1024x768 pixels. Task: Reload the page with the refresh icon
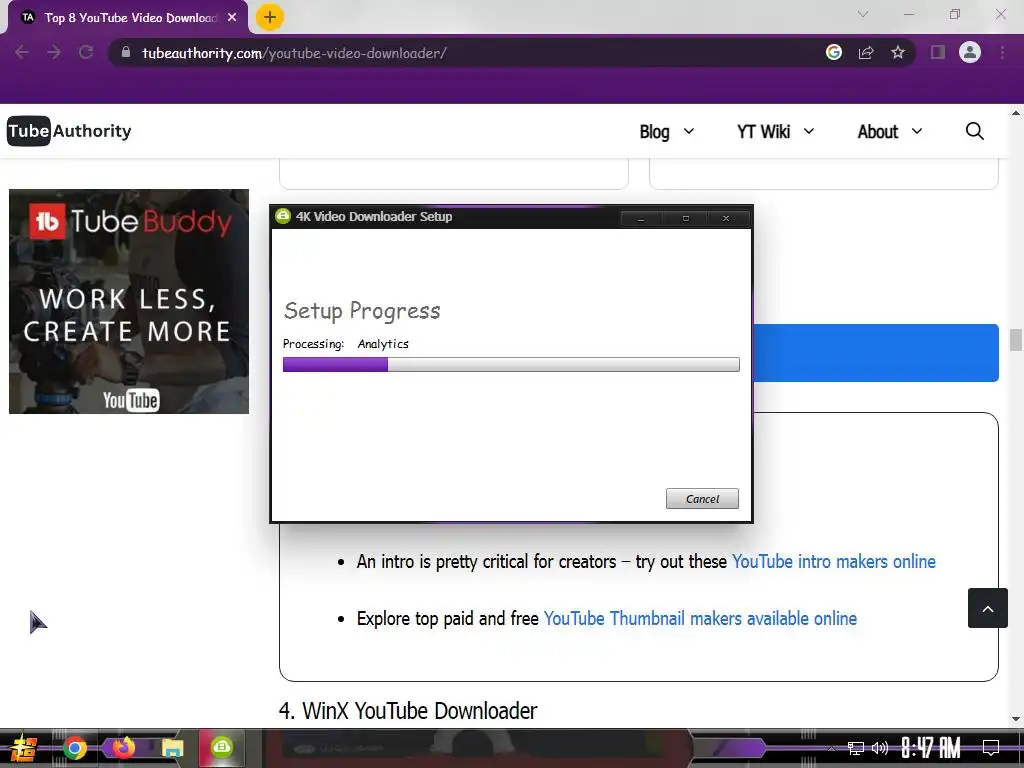point(86,52)
